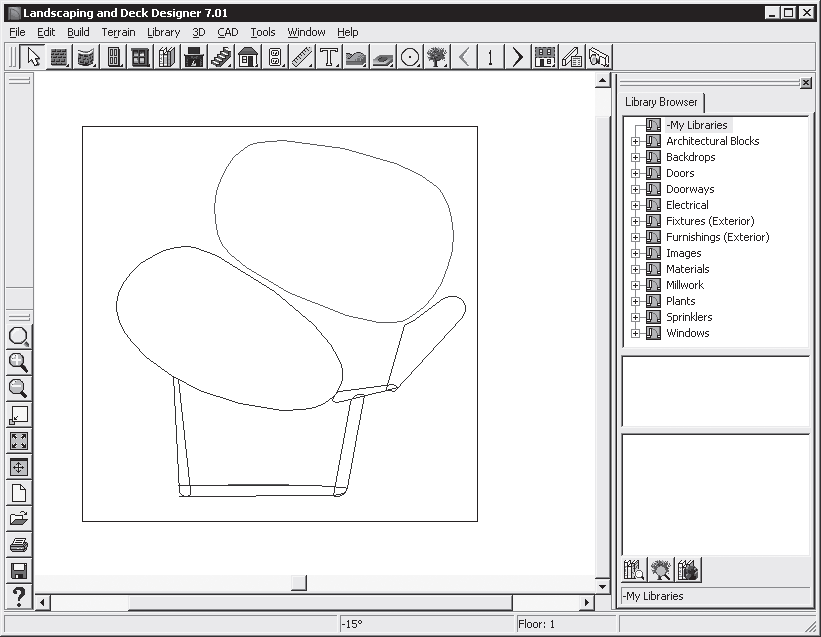The height and width of the screenshot is (637, 821).
Task: Click the horizontal scrollbar right arrow
Action: click(x=587, y=603)
